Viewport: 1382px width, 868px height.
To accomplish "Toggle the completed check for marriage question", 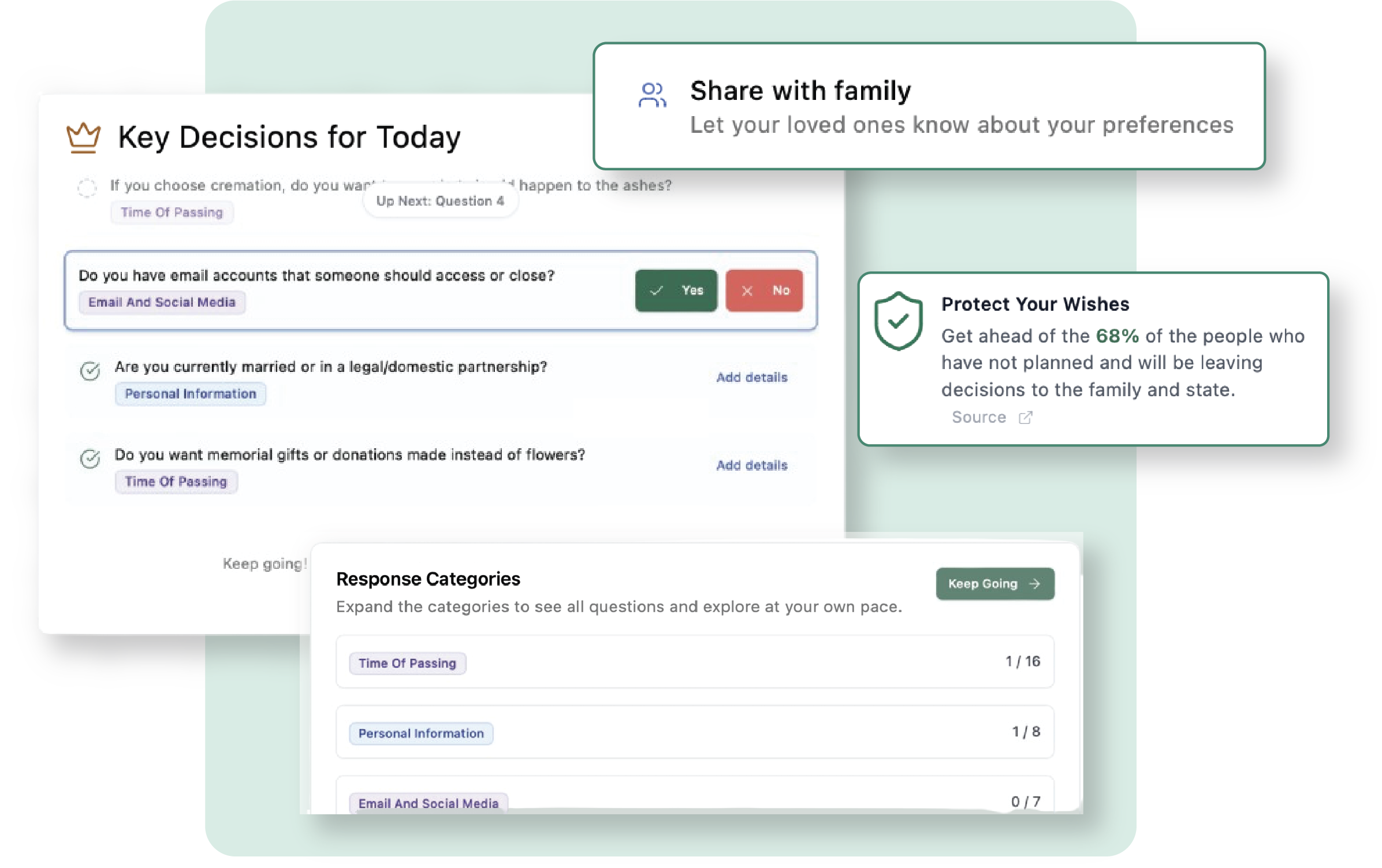I will pyautogui.click(x=90, y=371).
